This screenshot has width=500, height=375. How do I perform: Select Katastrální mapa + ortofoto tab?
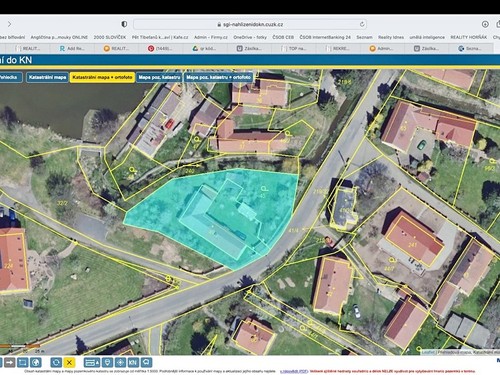(102, 77)
